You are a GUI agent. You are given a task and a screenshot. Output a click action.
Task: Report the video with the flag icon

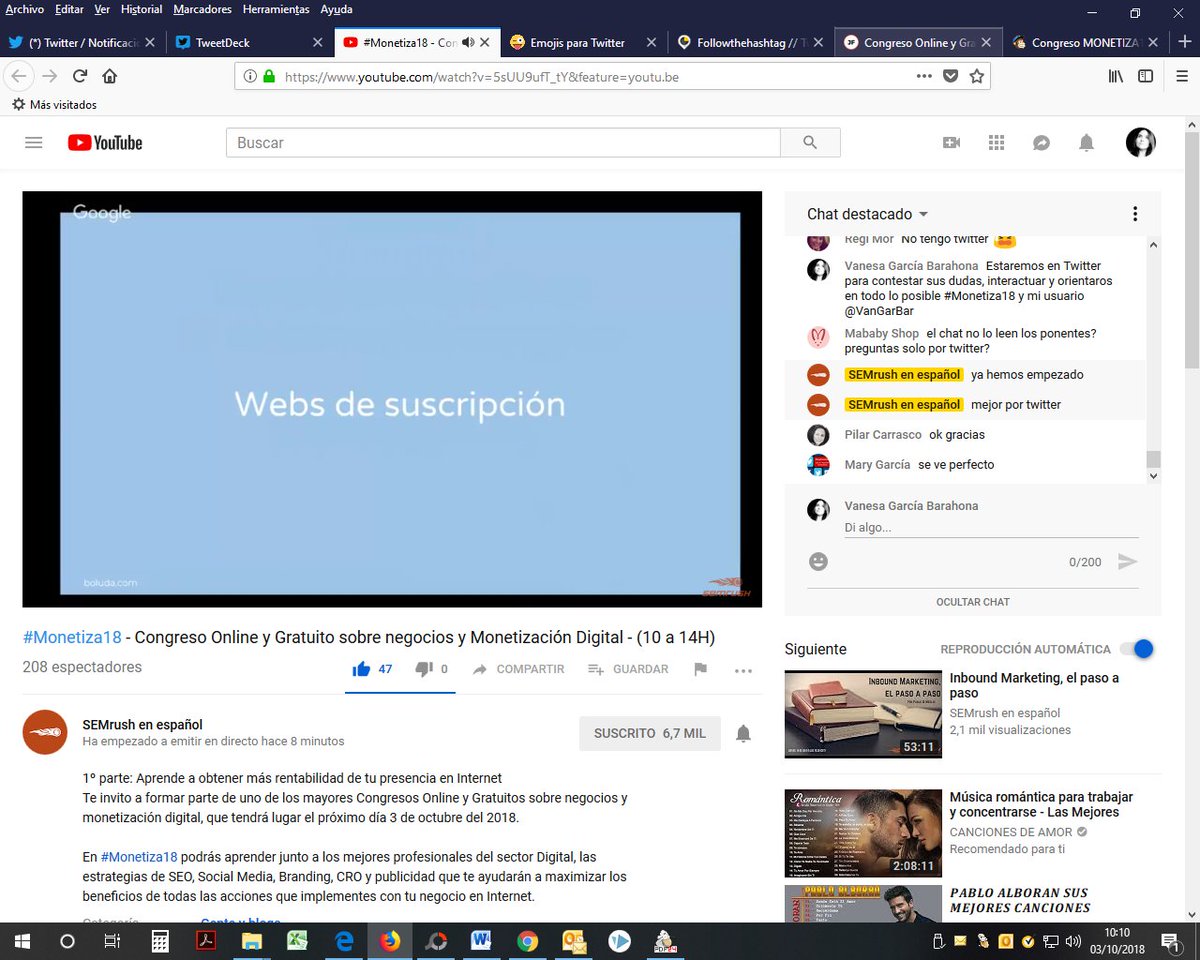tap(700, 669)
